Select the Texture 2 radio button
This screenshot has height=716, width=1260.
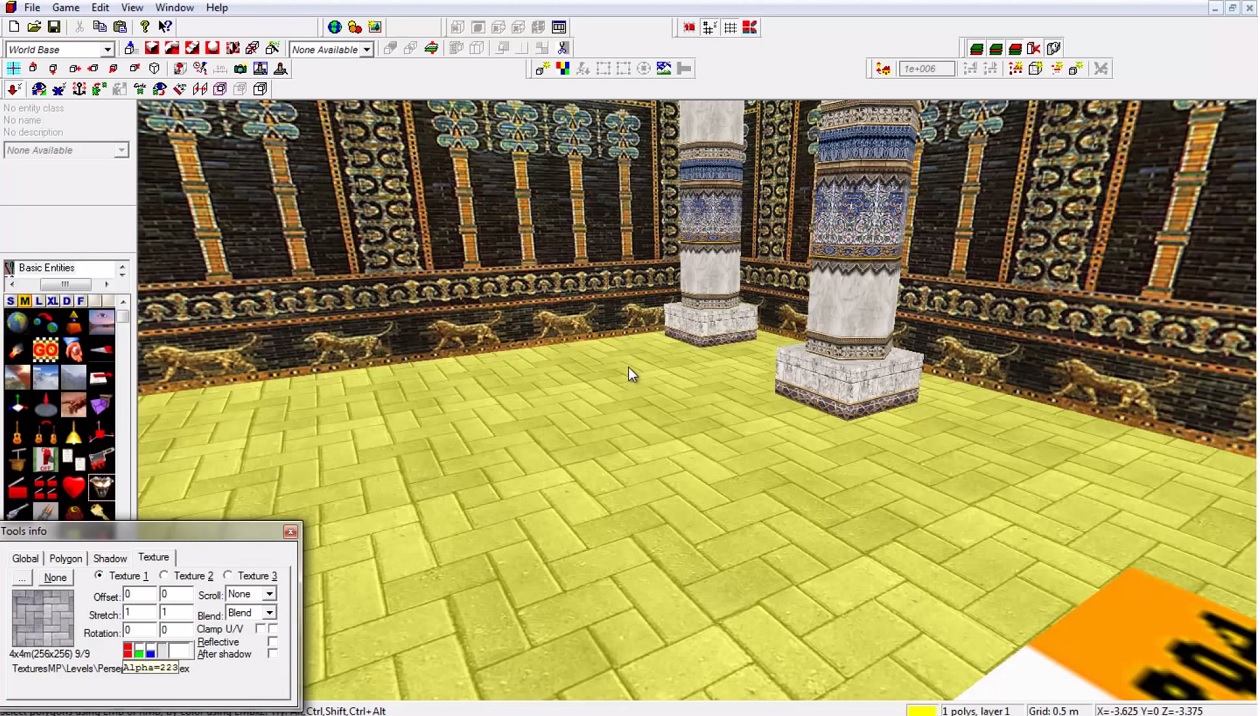point(164,576)
